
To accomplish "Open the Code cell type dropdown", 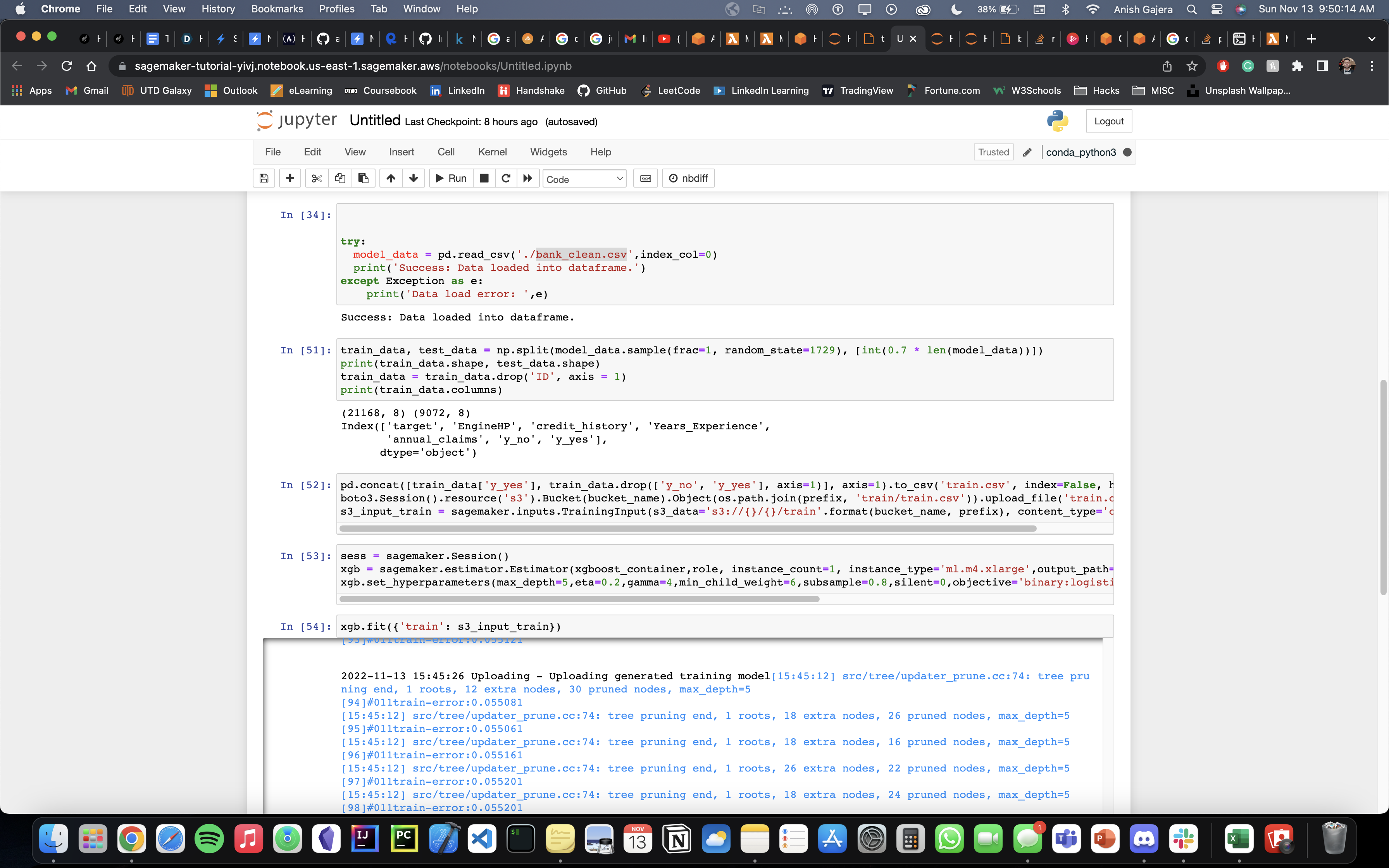I will [584, 179].
